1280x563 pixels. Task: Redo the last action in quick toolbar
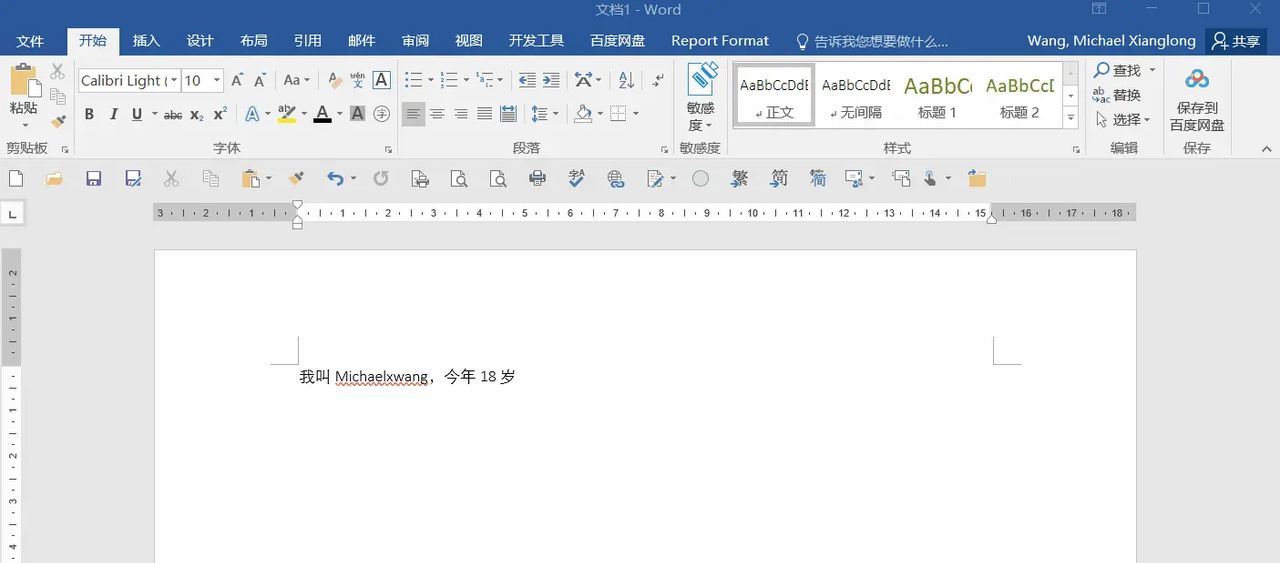[x=380, y=178]
